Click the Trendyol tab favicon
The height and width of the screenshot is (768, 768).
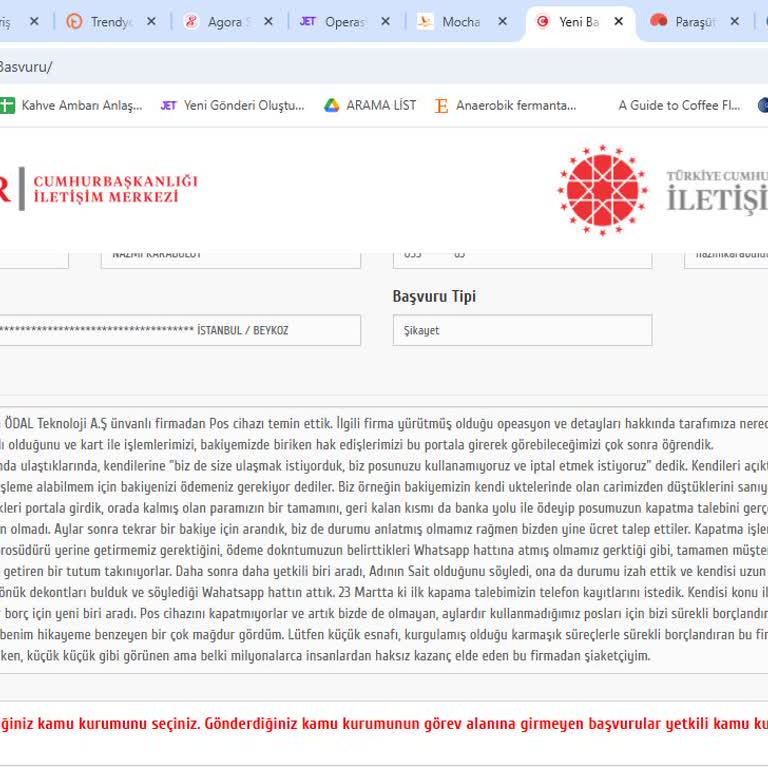[x=74, y=22]
